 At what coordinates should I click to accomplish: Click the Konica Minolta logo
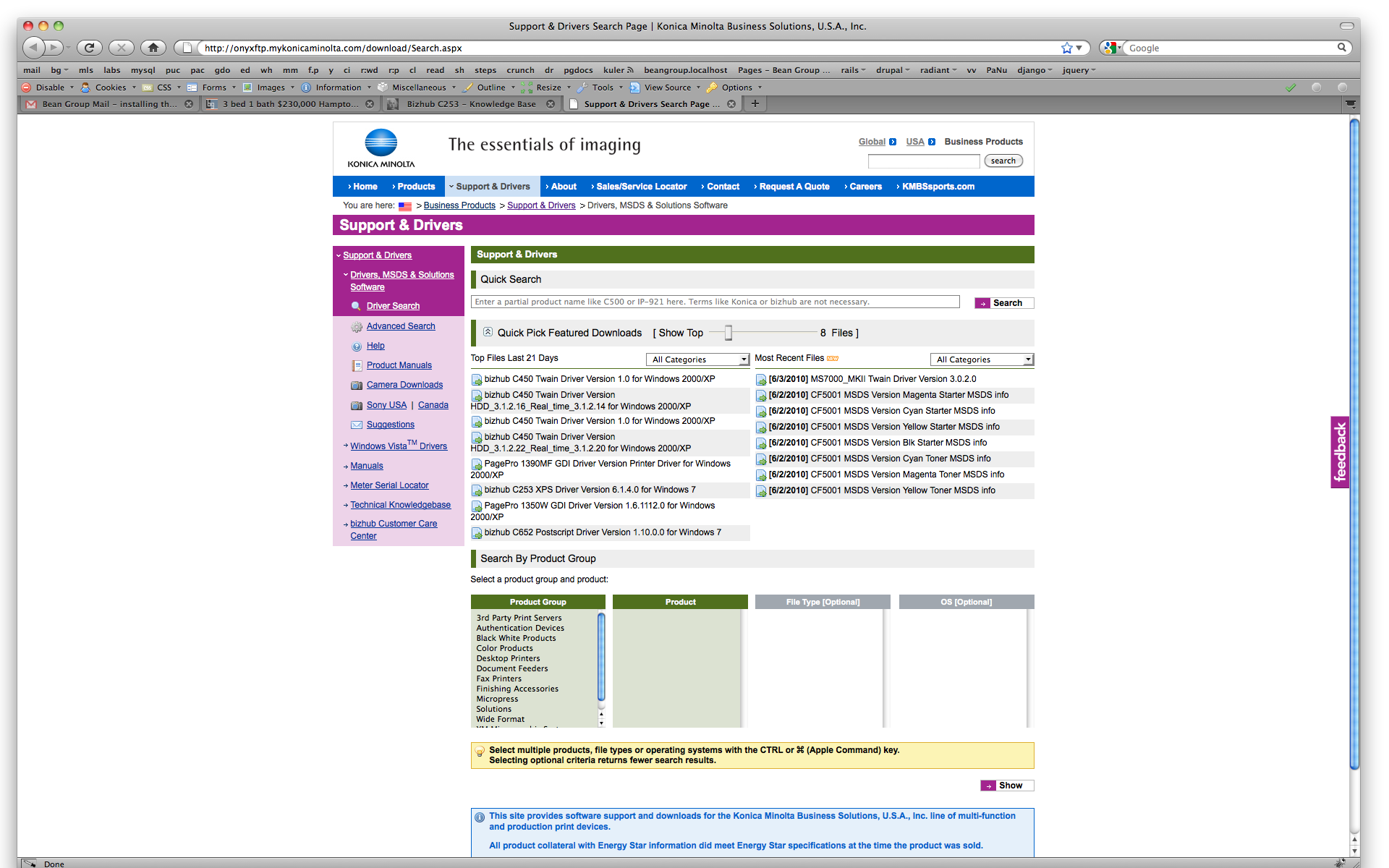(x=381, y=148)
